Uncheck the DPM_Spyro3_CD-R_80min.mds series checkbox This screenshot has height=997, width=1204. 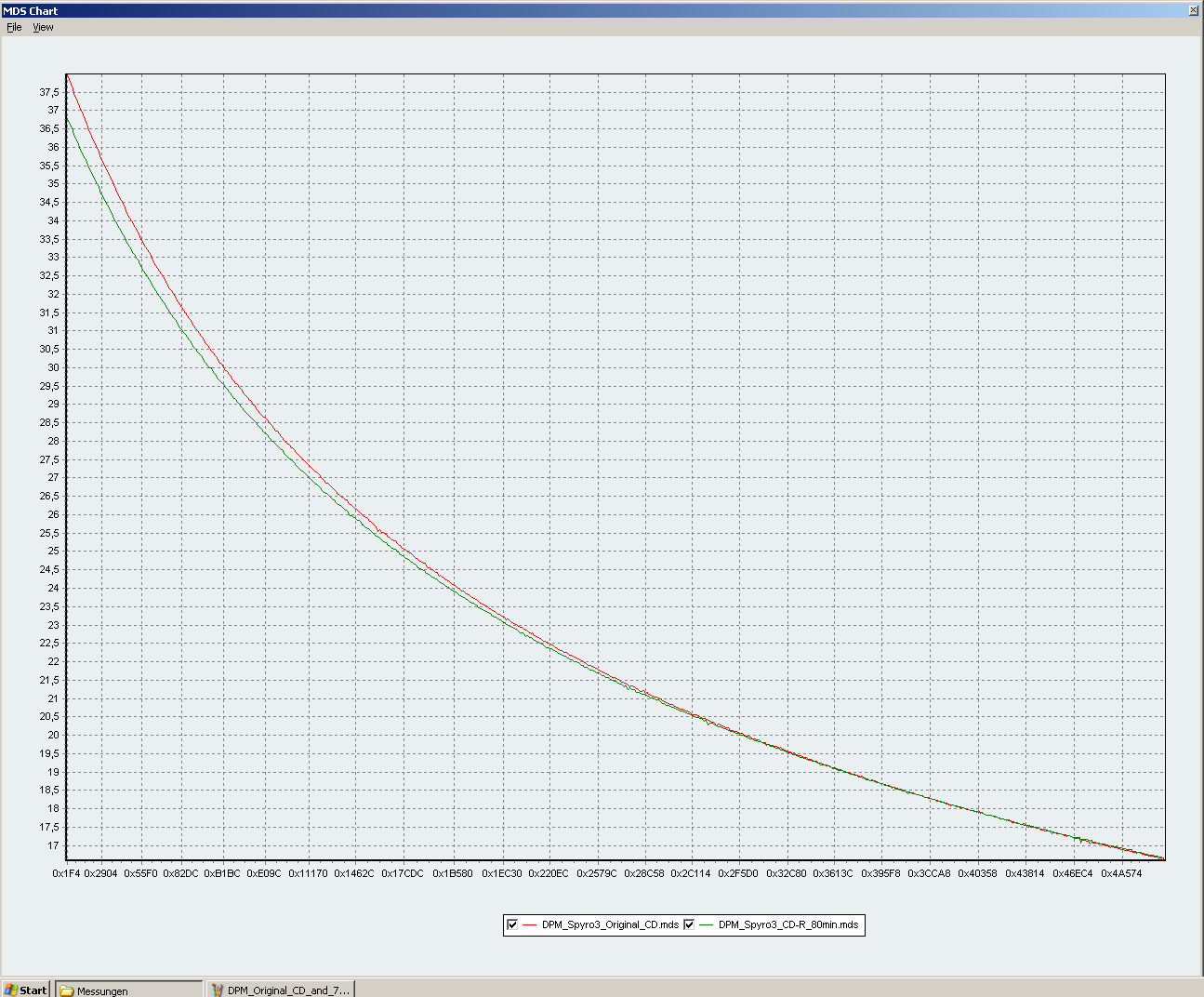point(689,924)
